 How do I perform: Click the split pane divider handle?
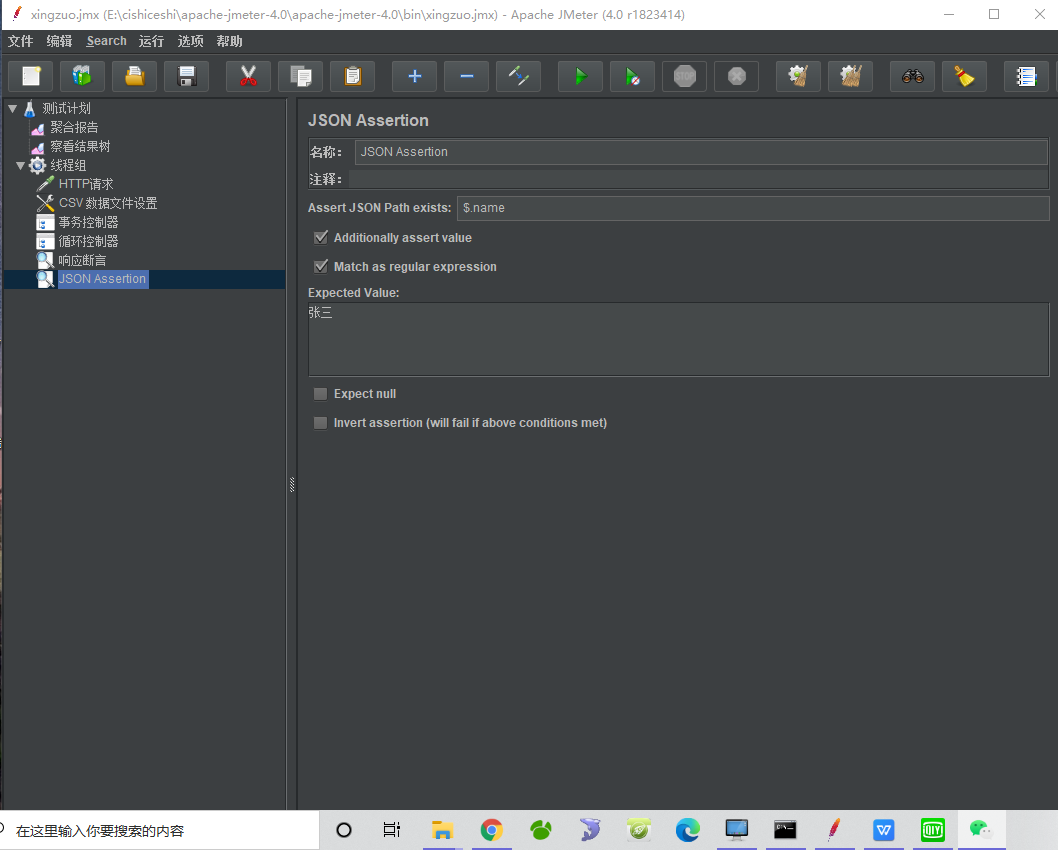point(292,484)
